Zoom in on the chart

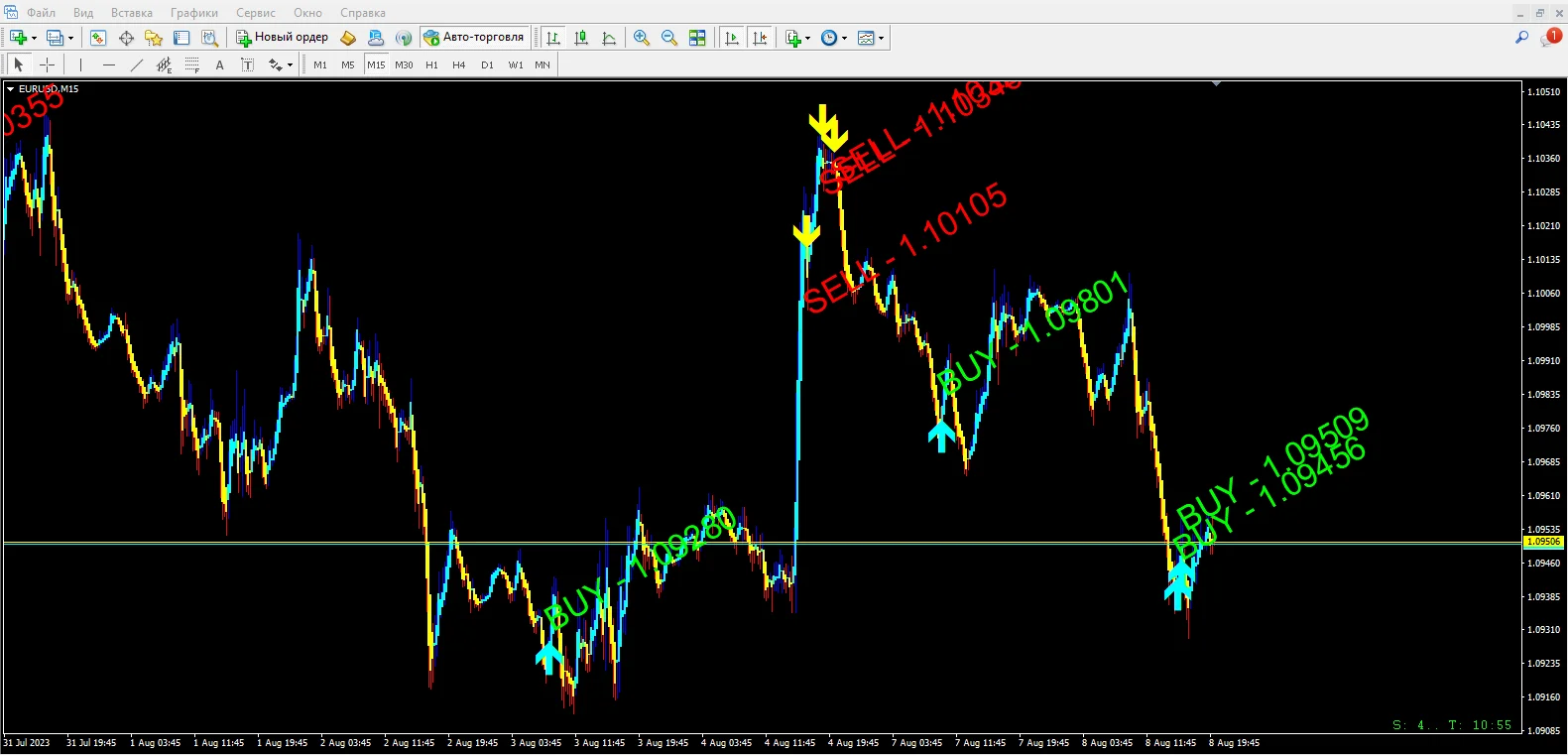(642, 38)
